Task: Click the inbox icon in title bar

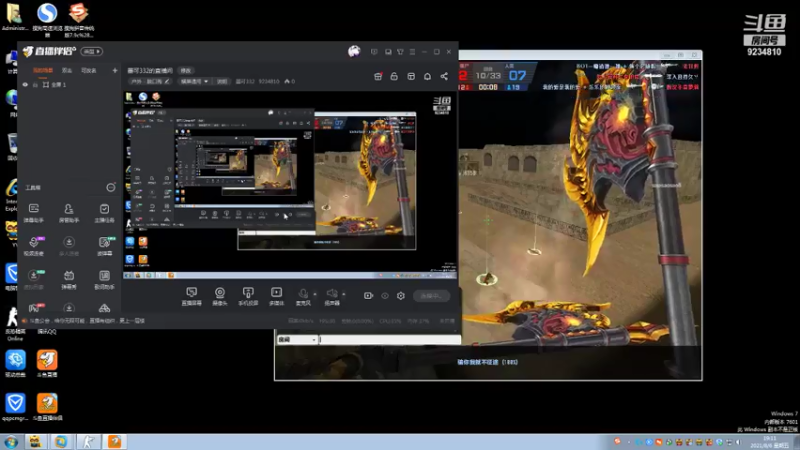Action: tap(388, 52)
